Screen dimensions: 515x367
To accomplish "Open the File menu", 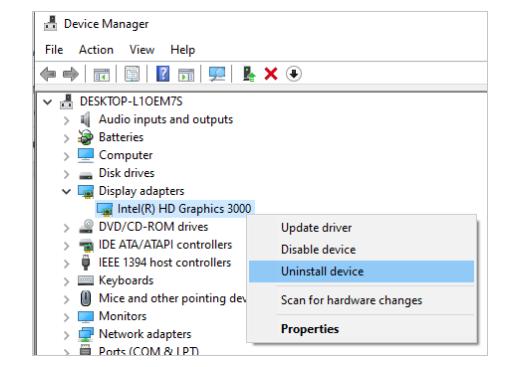I will tap(54, 50).
